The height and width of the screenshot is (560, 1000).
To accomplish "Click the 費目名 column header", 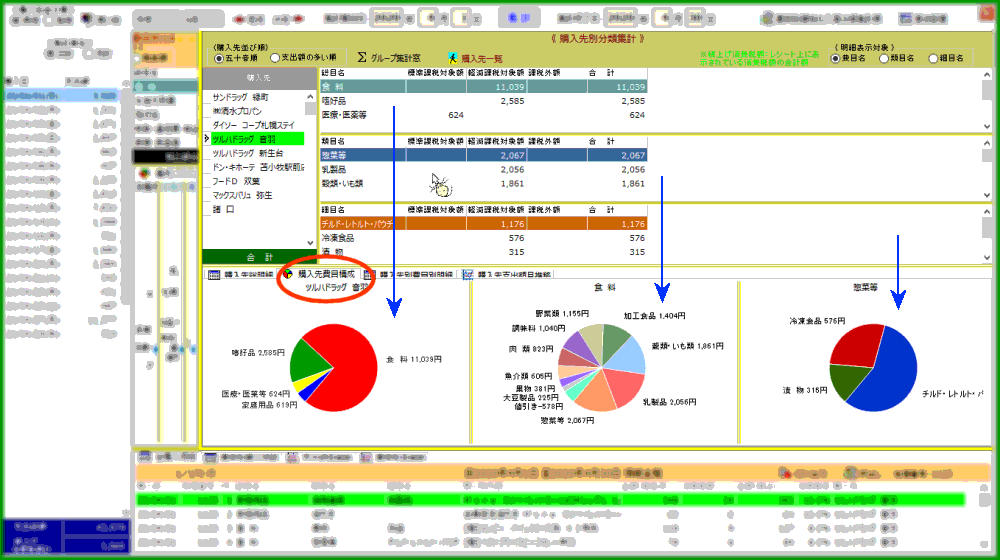I will pos(362,73).
